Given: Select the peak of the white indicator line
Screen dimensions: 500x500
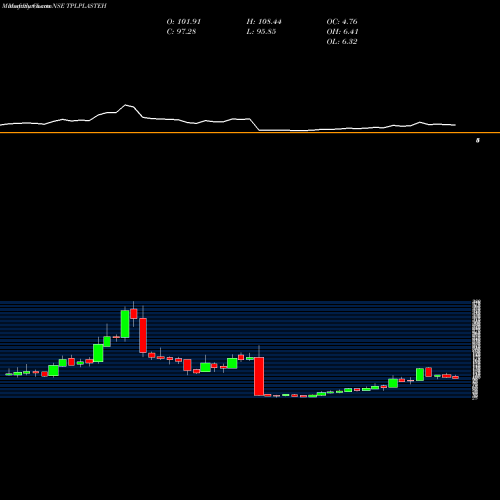Looking at the screenshot, I should (126, 105).
